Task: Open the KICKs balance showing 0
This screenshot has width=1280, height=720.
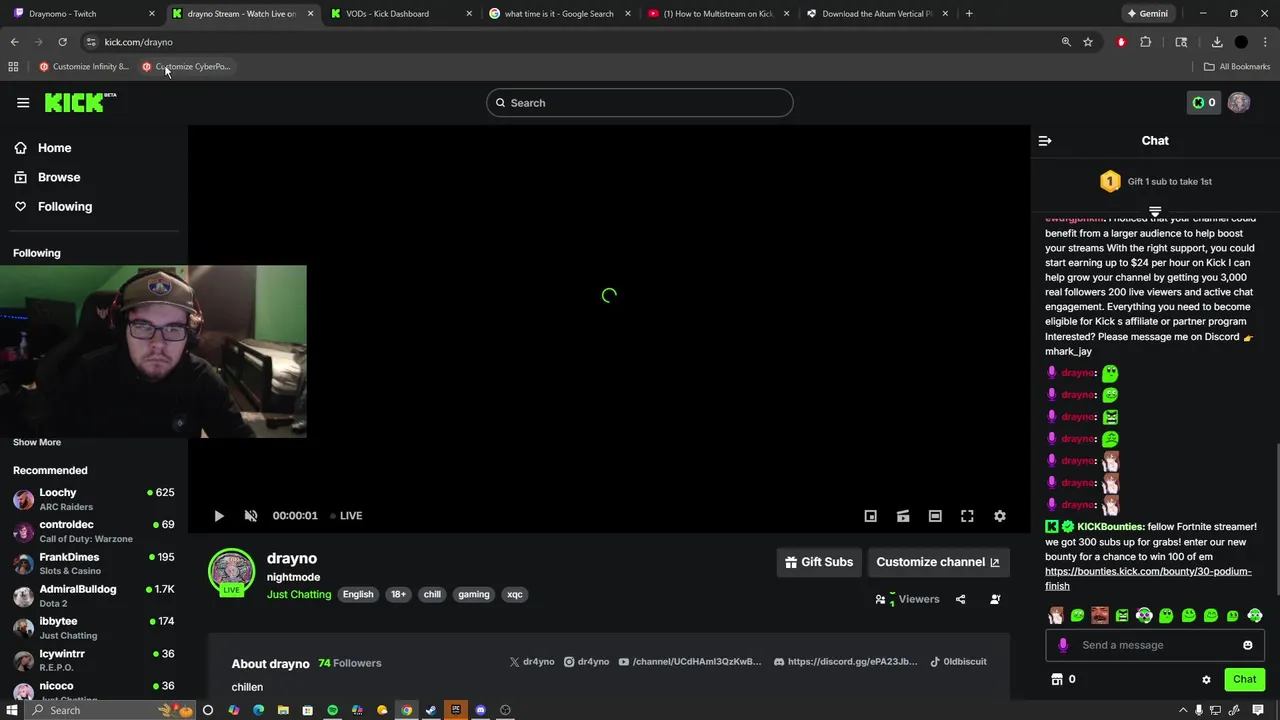Action: click(1204, 102)
